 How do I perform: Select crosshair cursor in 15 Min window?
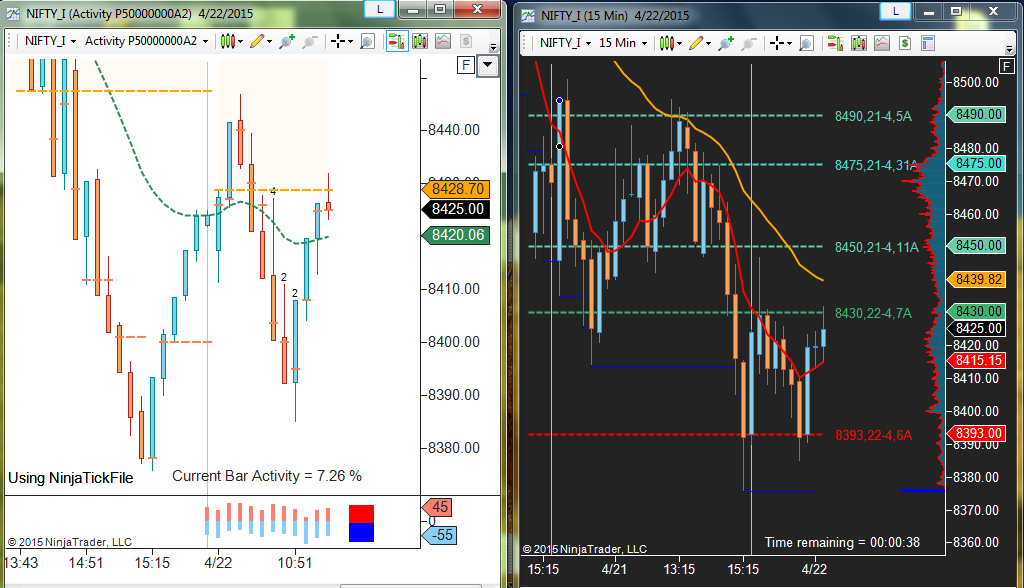click(x=776, y=43)
